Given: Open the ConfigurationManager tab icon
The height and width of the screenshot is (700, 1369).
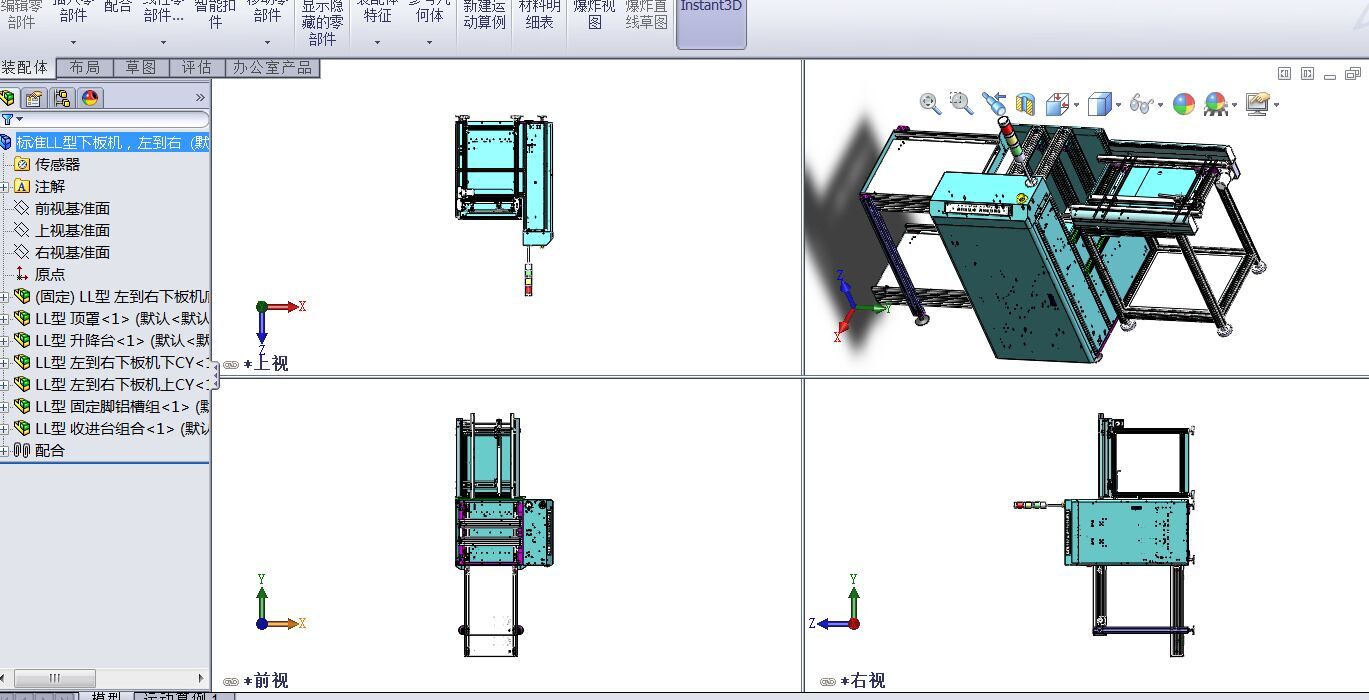Looking at the screenshot, I should (x=62, y=97).
